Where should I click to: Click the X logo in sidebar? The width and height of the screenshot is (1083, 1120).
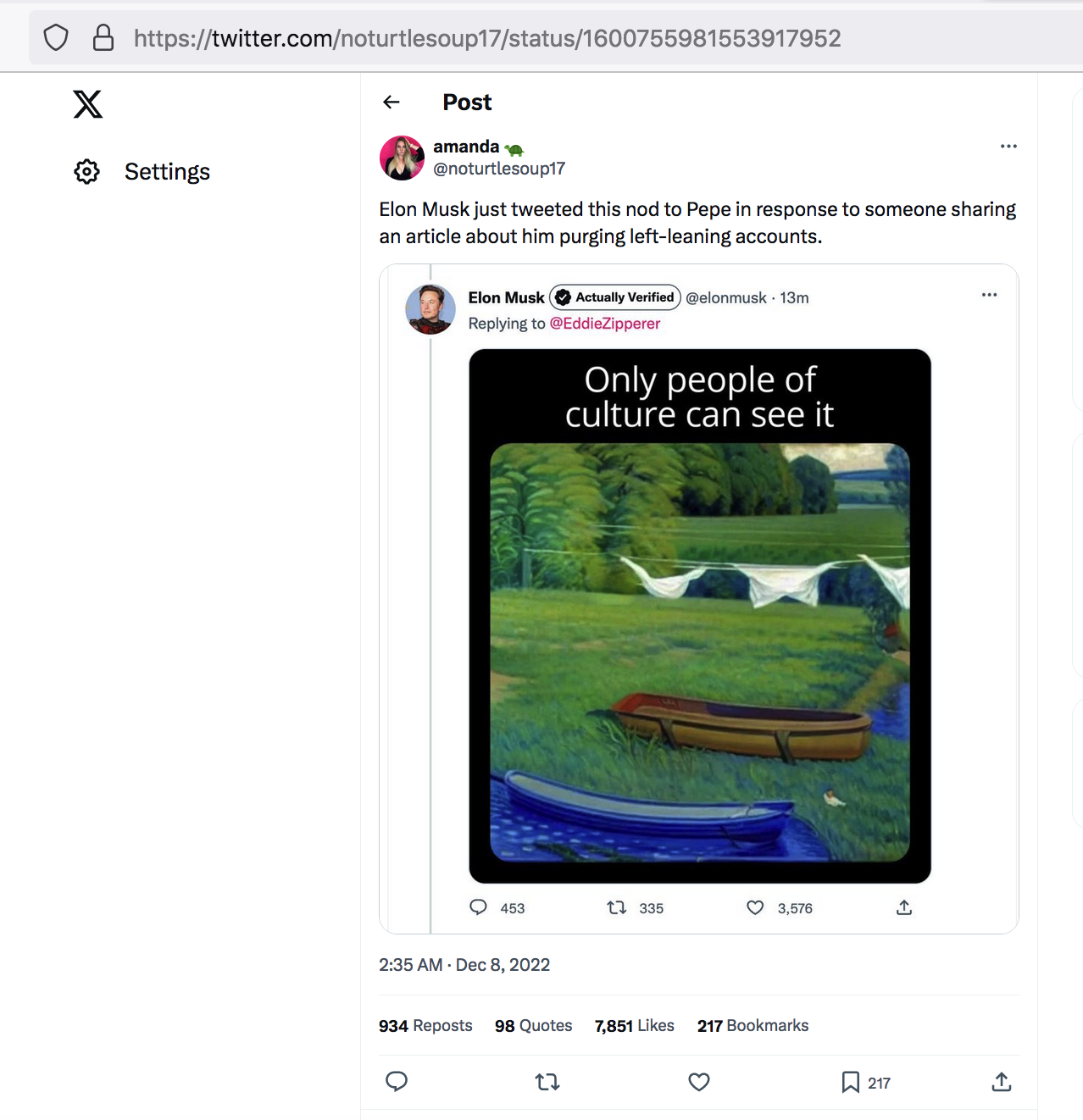click(x=88, y=104)
